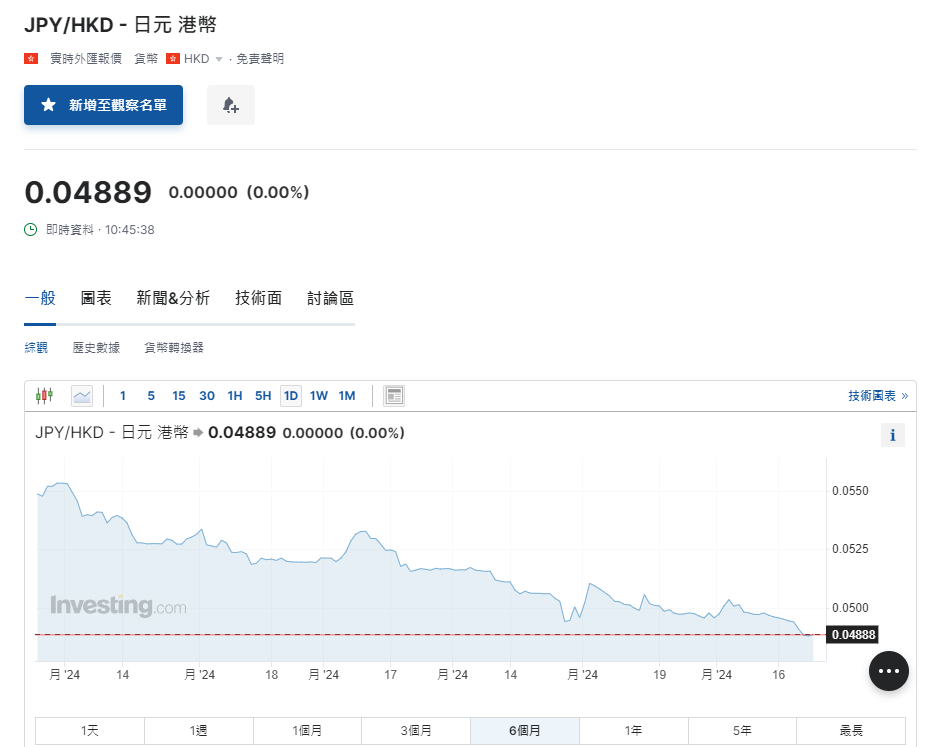Switch to the 5H interval

[x=262, y=395]
